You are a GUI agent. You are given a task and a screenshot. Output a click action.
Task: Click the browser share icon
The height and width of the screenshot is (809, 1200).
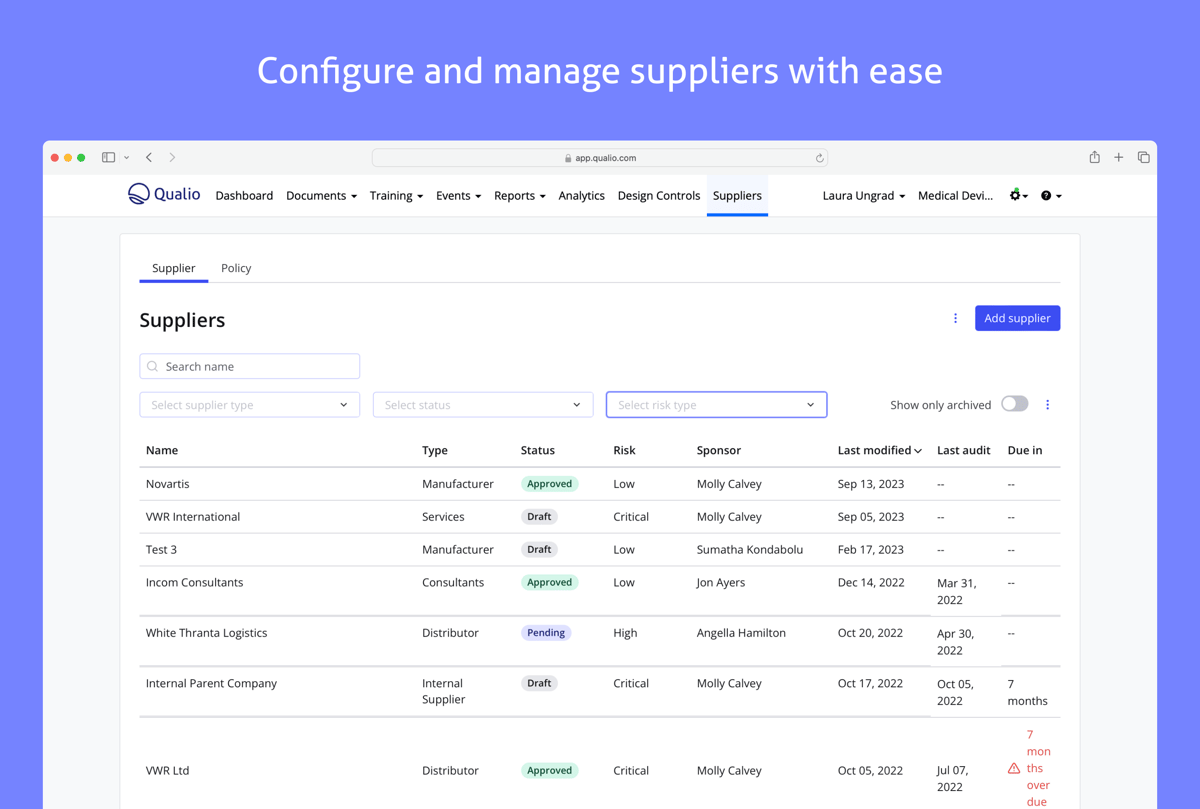[x=1095, y=157]
